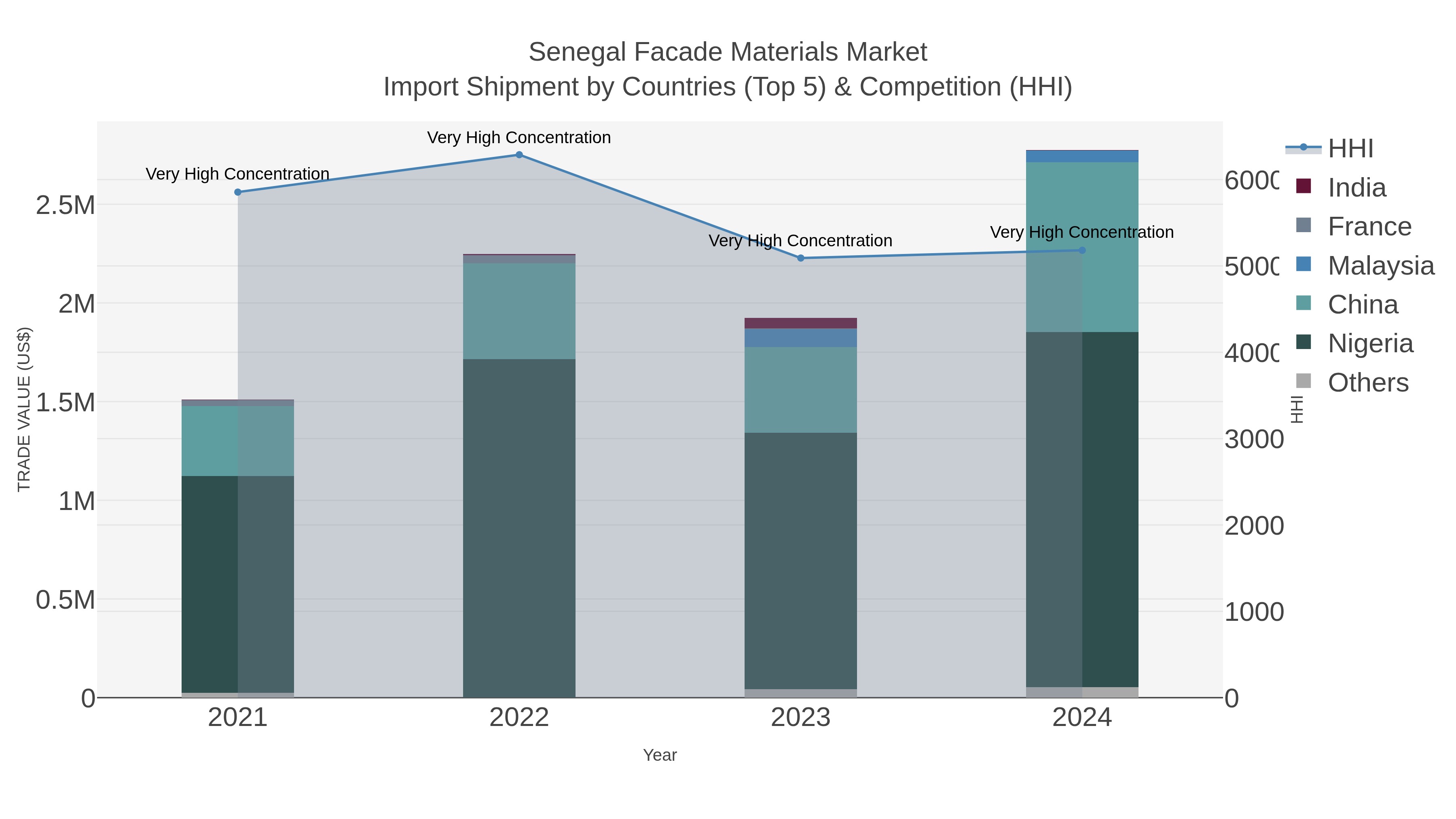Click the 2021 x-axis label
This screenshot has width=1456, height=819.
coord(238,718)
